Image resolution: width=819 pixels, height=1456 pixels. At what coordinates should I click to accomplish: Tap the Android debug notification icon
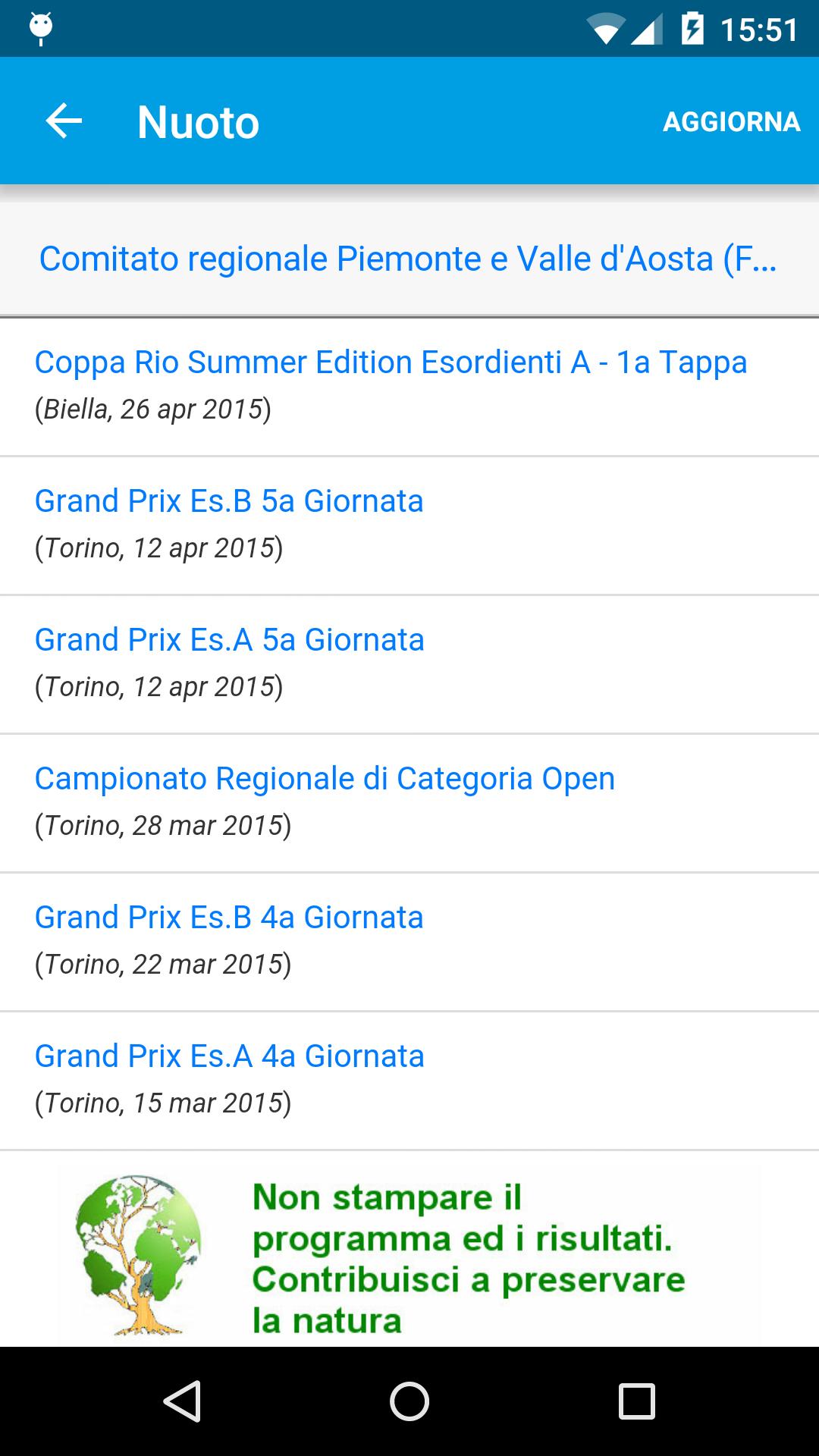click(41, 29)
